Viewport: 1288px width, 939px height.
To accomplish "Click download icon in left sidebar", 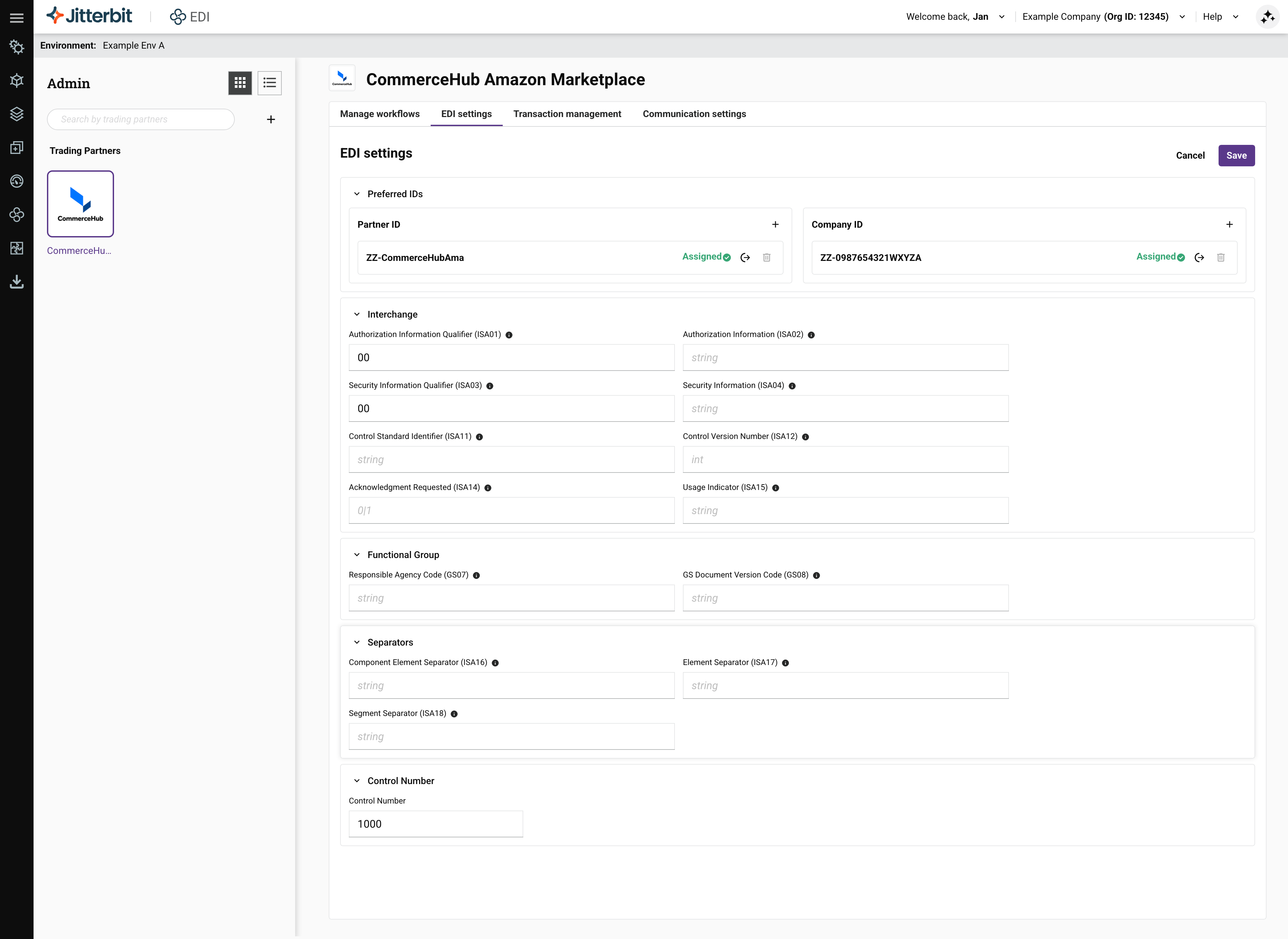I will [16, 281].
